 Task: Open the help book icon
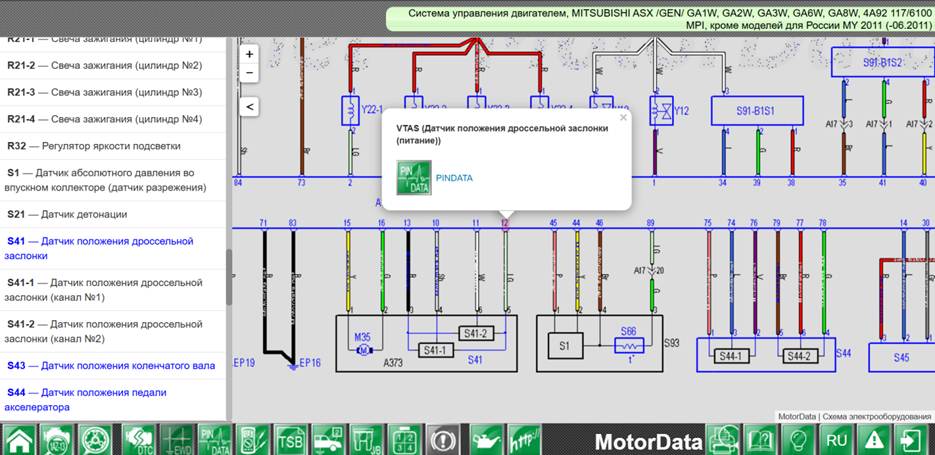pos(761,441)
